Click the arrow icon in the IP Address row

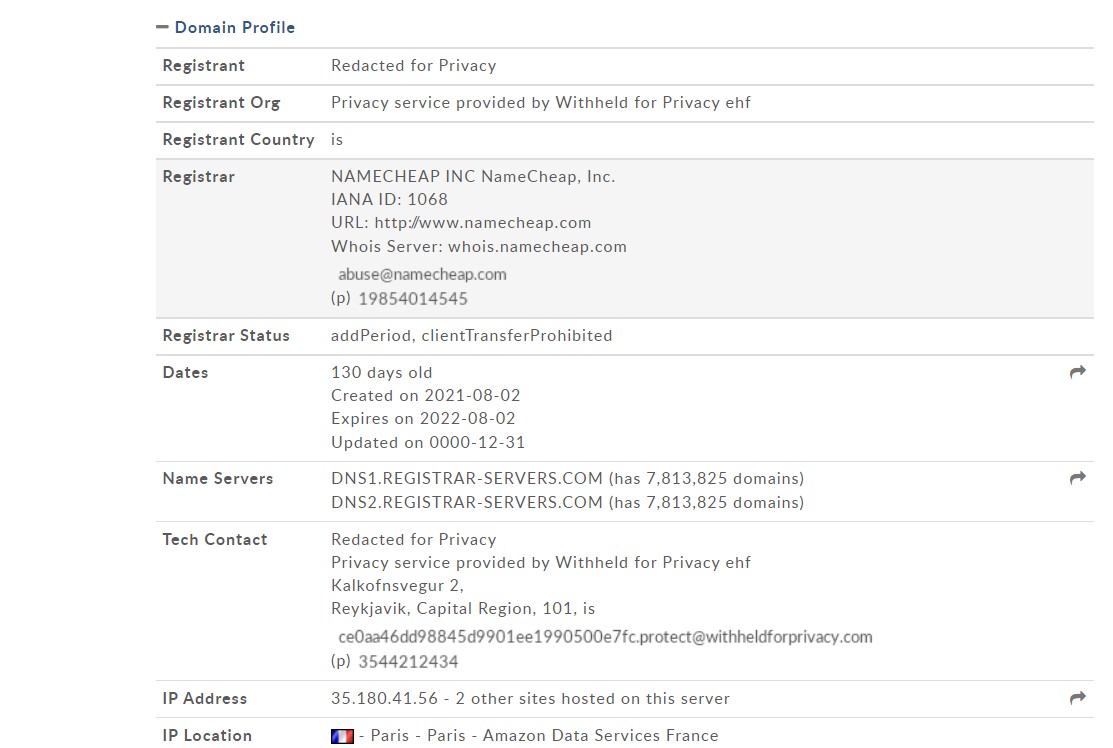tap(1077, 698)
